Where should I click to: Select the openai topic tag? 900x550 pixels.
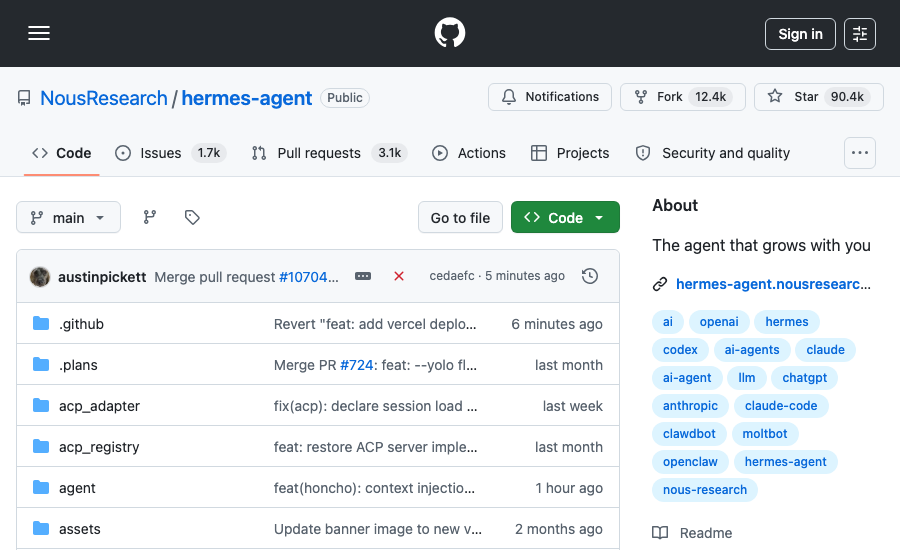pyautogui.click(x=719, y=322)
